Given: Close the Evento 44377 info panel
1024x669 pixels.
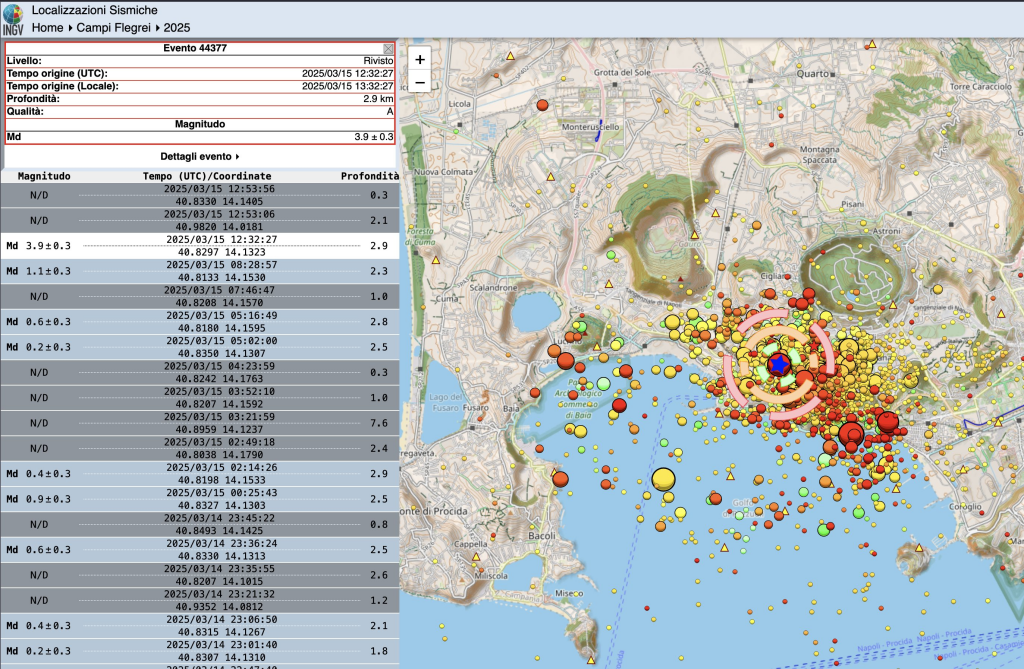Looking at the screenshot, I should pyautogui.click(x=388, y=48).
